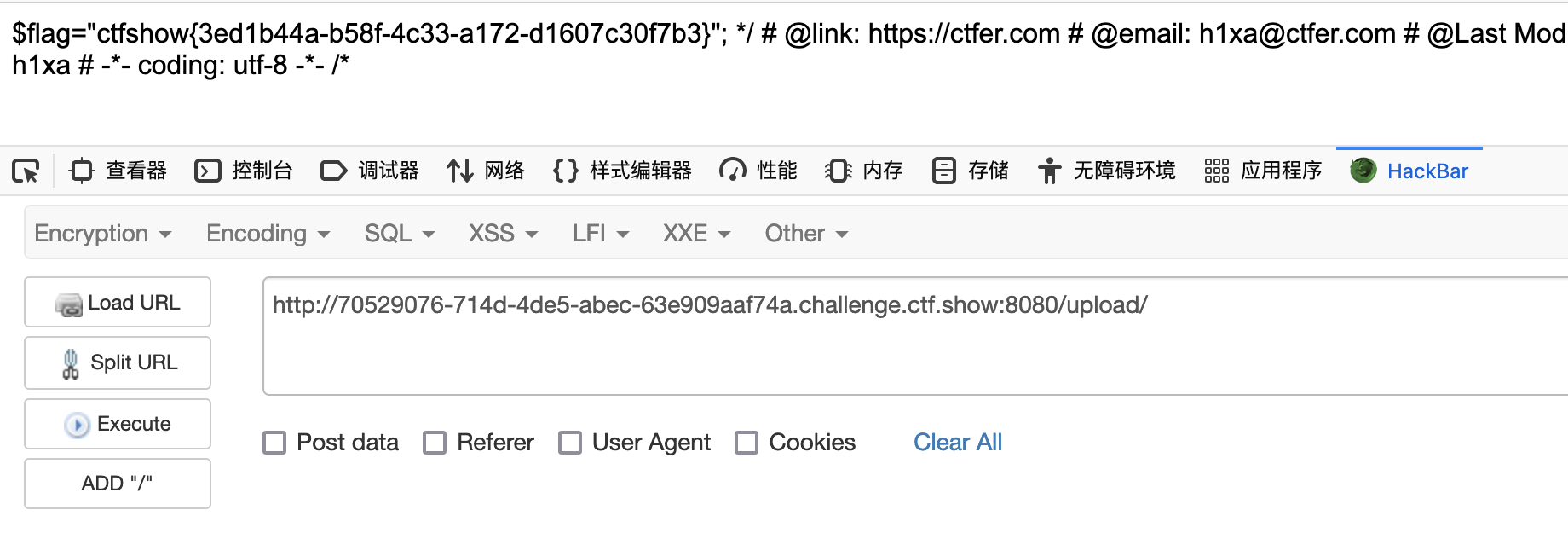Viewport: 1568px width, 539px height.
Task: Open the Inspector (查看器) panel
Action: (118, 171)
